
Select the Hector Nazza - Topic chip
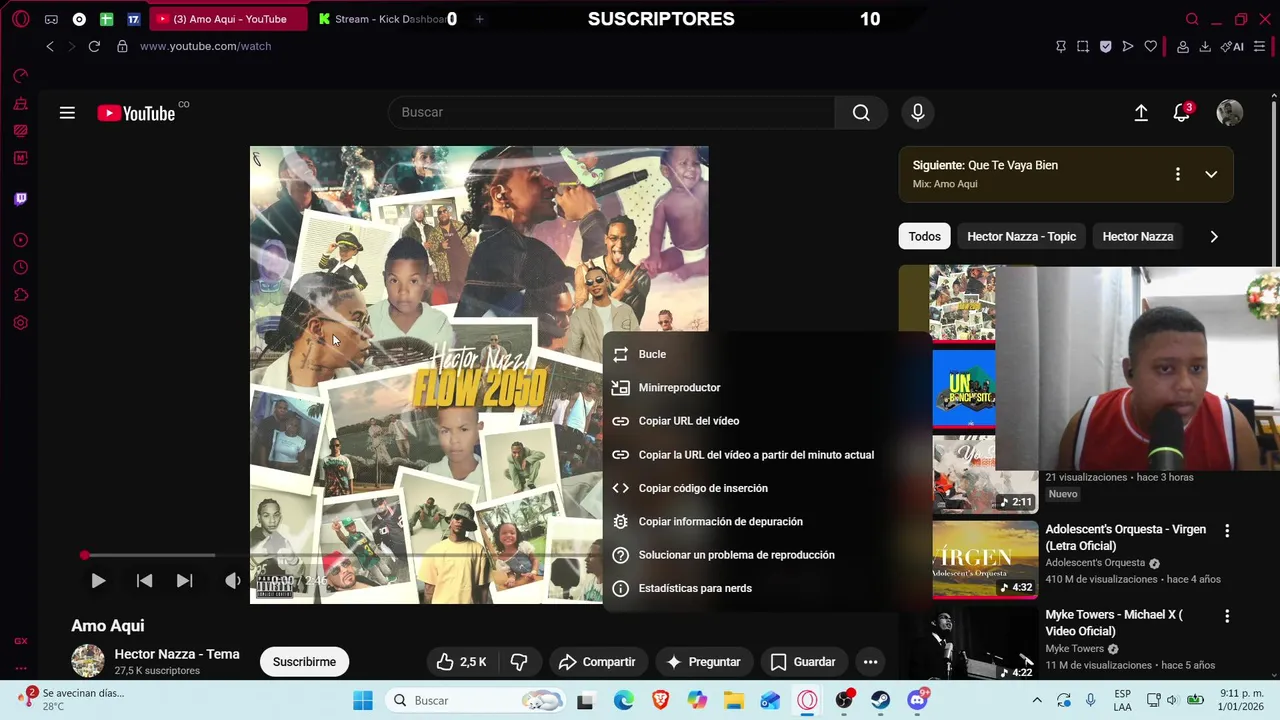(x=1021, y=236)
